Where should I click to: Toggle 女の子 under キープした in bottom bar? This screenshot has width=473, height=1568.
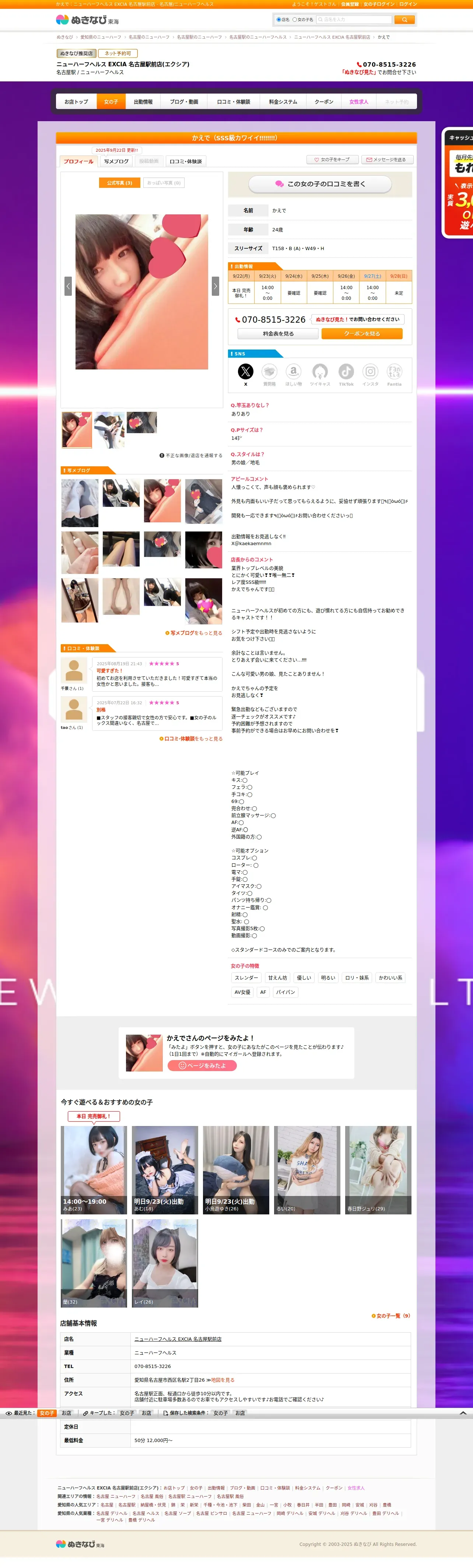(x=127, y=1413)
